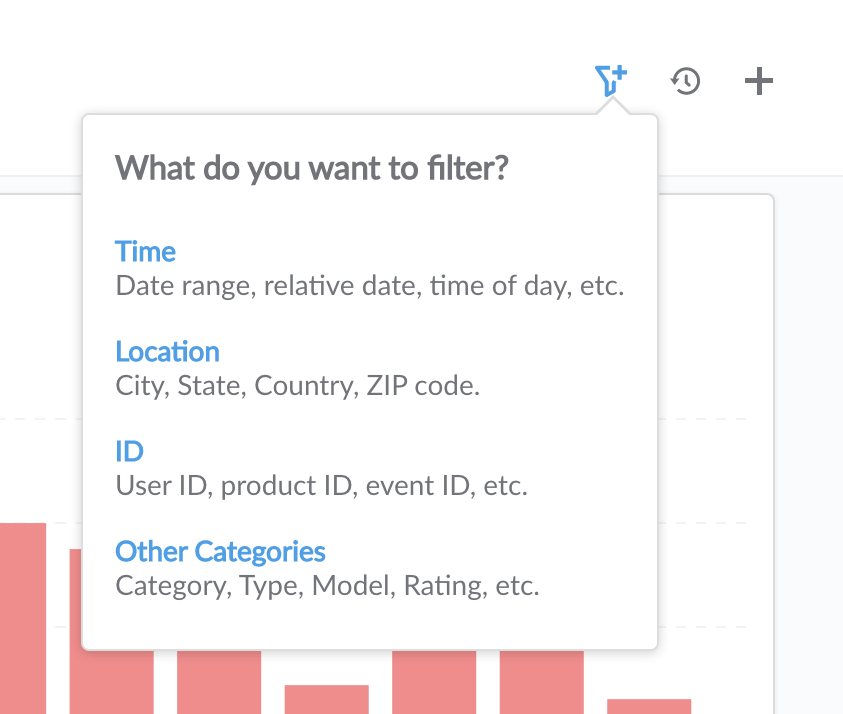Pick the ID filter type

click(130, 451)
